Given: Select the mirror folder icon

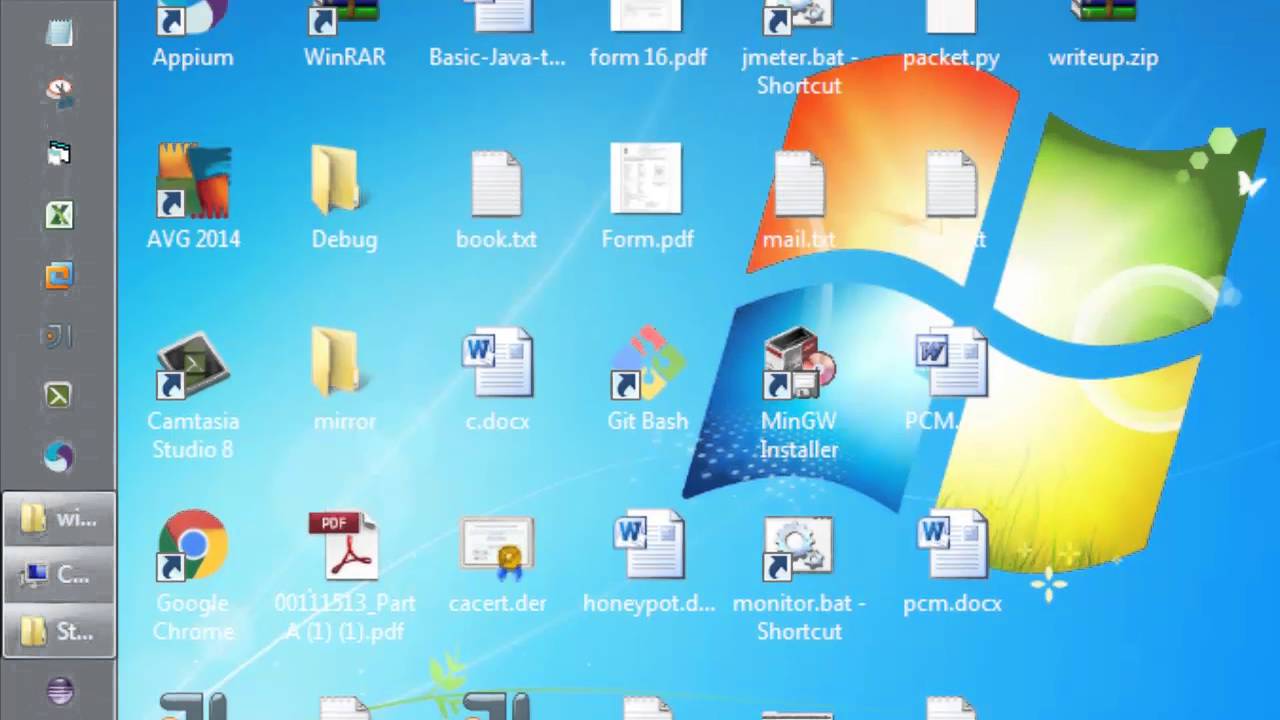Looking at the screenshot, I should tap(344, 380).
